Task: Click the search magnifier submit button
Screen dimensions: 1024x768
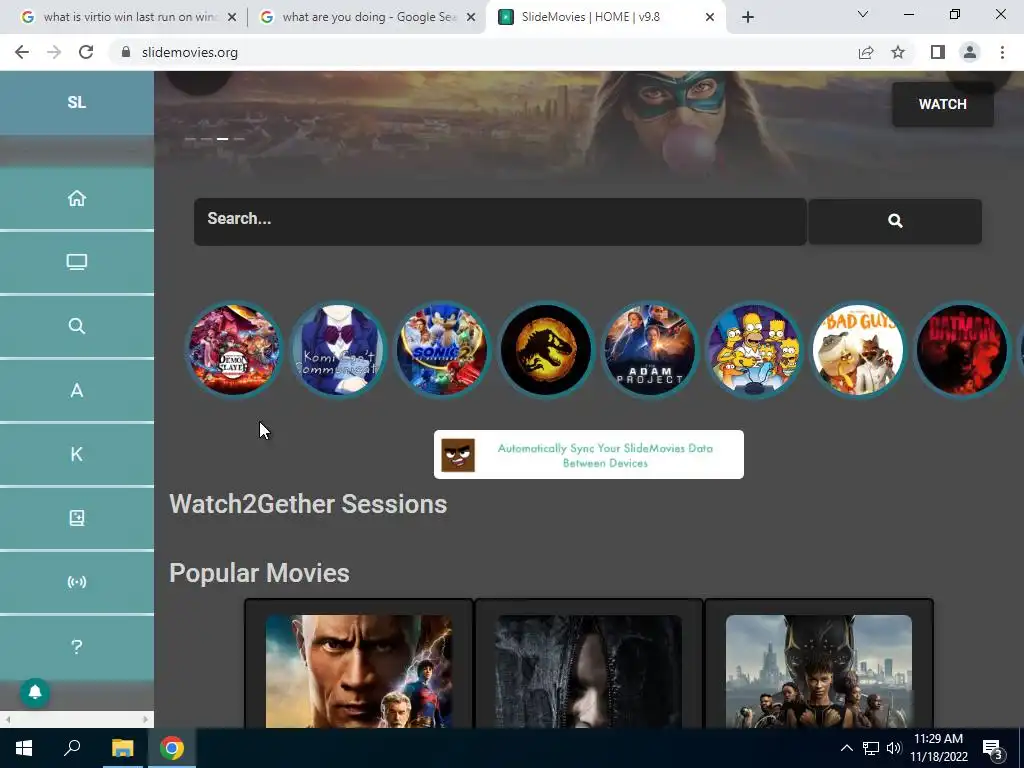Action: 895,221
